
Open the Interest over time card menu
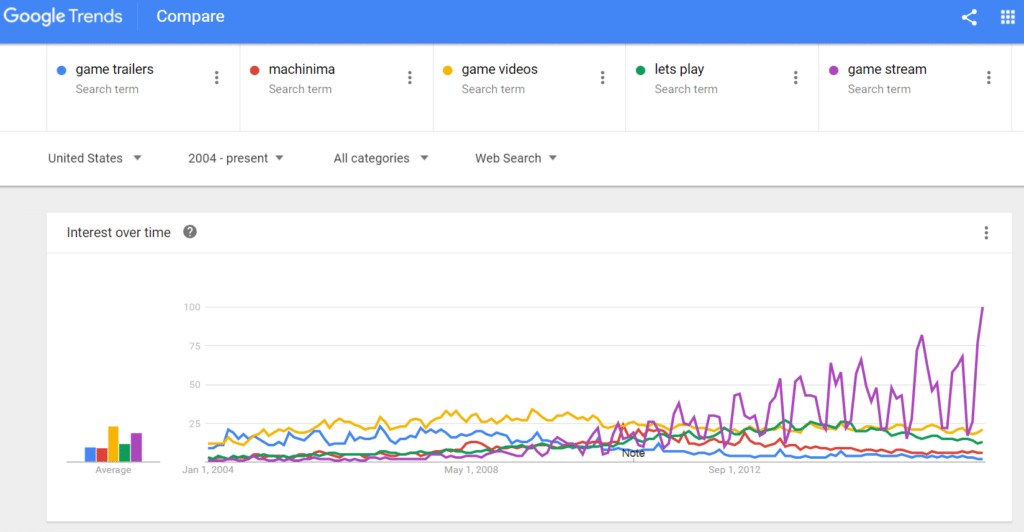tap(986, 232)
